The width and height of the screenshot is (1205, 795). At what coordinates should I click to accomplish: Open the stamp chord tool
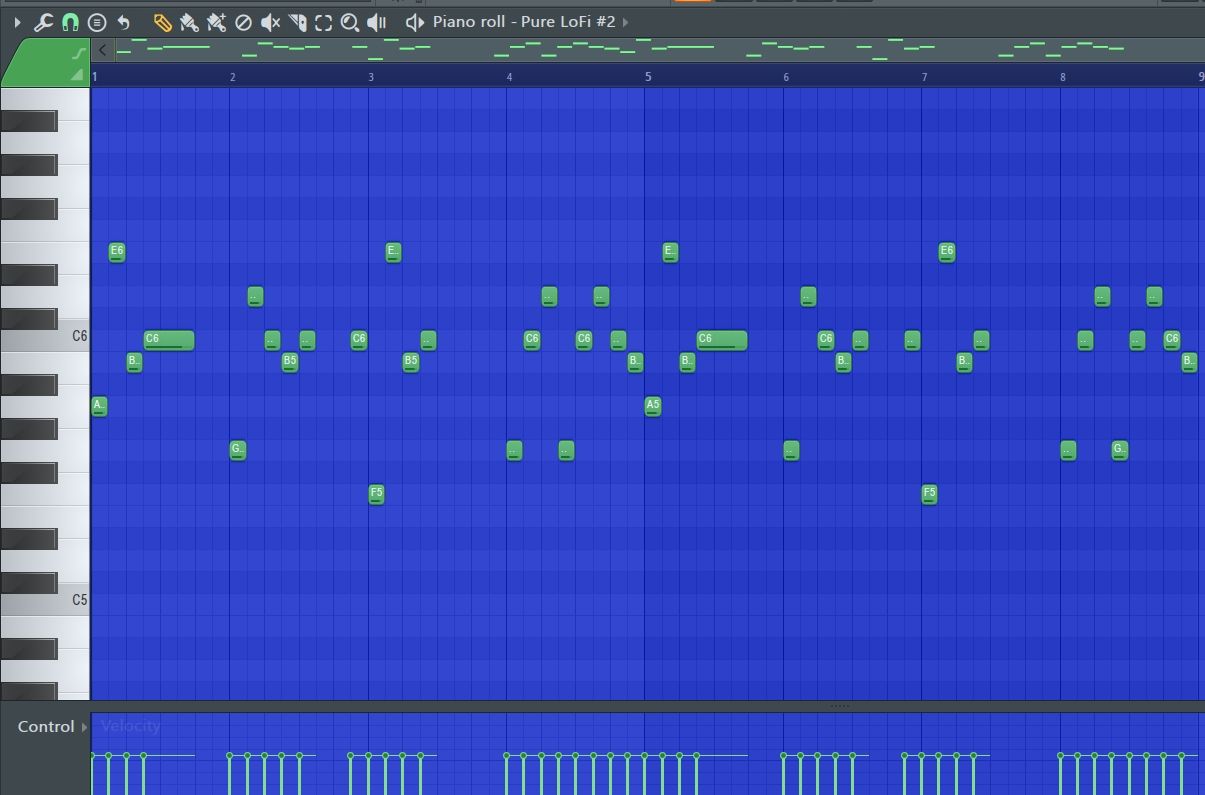[97, 22]
